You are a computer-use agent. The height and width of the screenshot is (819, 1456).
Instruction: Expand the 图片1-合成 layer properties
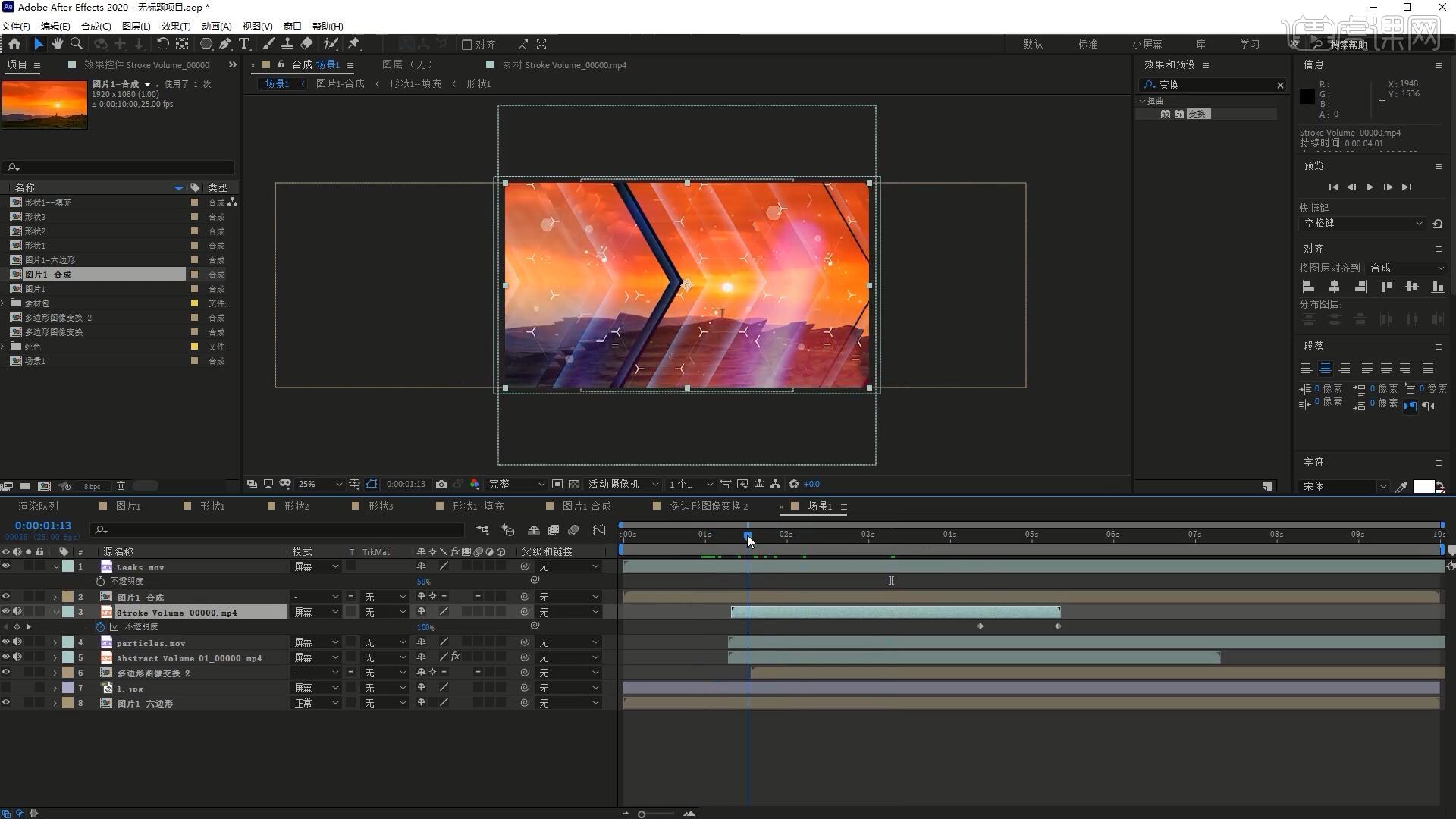pyautogui.click(x=55, y=598)
